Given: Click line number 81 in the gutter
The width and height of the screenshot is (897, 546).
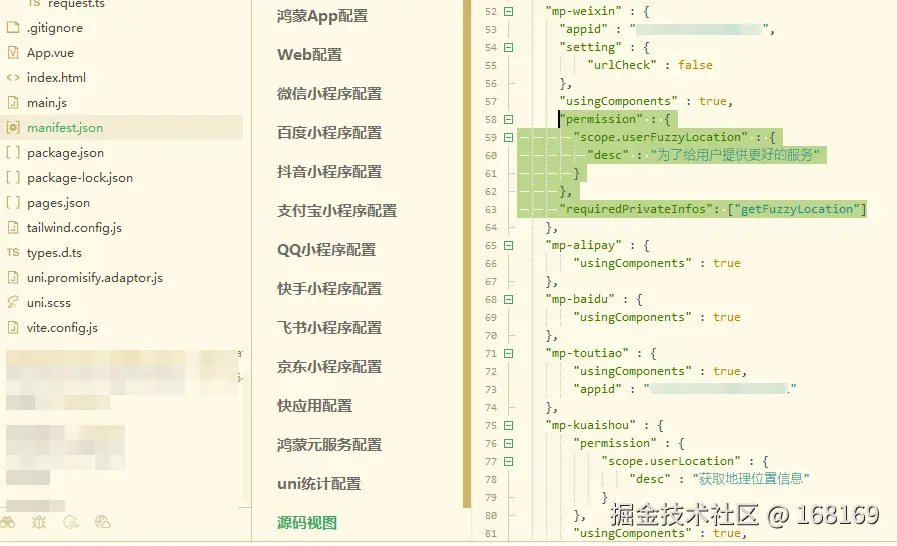Looking at the screenshot, I should [x=491, y=533].
